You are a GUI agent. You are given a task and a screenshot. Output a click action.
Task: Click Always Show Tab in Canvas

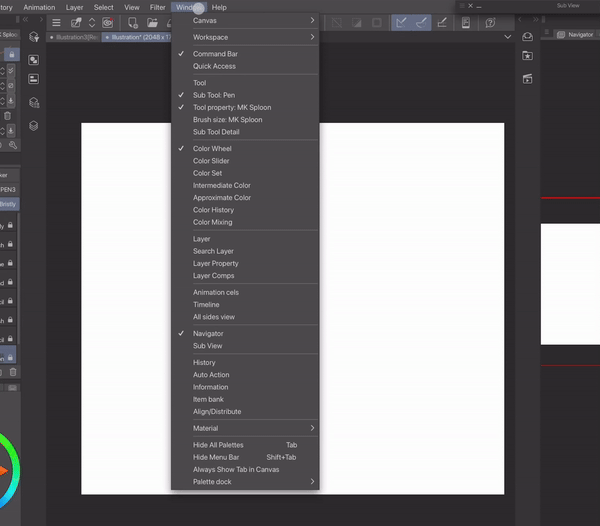pos(236,469)
